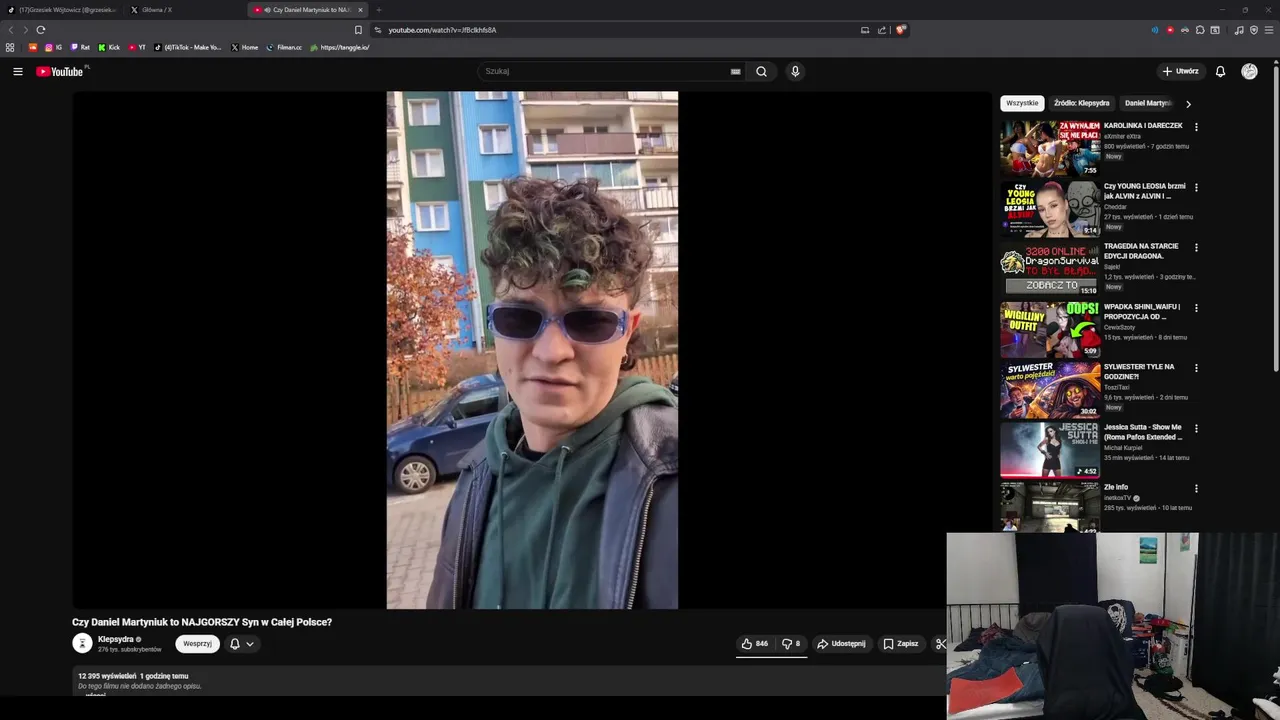The height and width of the screenshot is (720, 1280).
Task: Open options for SYLWESTER! TYLE NA GODZINĘ video
Action: pos(1196,368)
